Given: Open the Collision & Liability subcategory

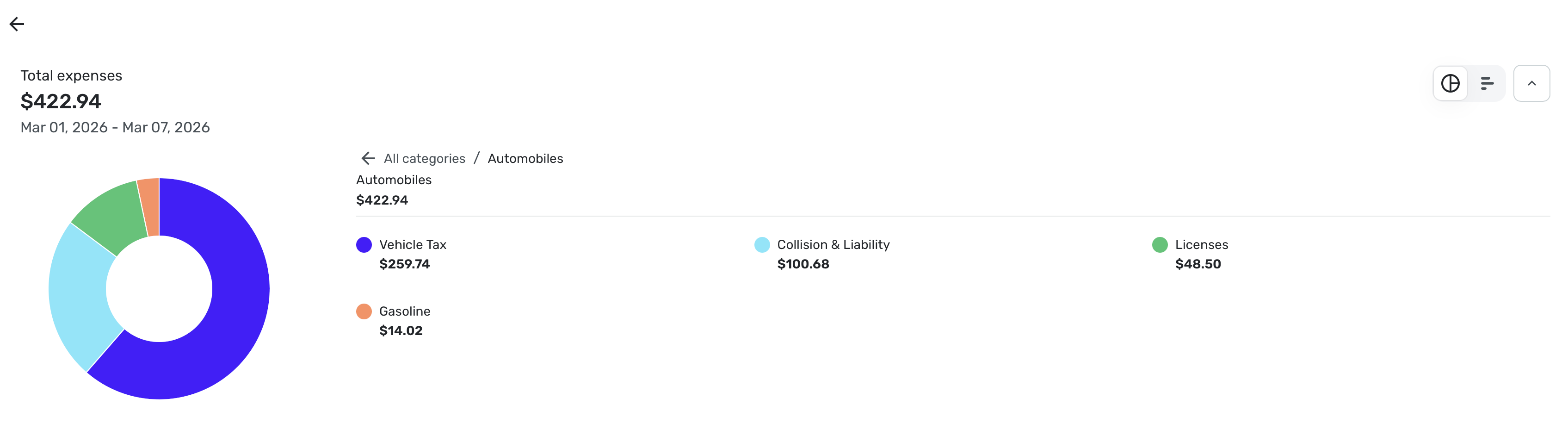Looking at the screenshot, I should pos(833,245).
